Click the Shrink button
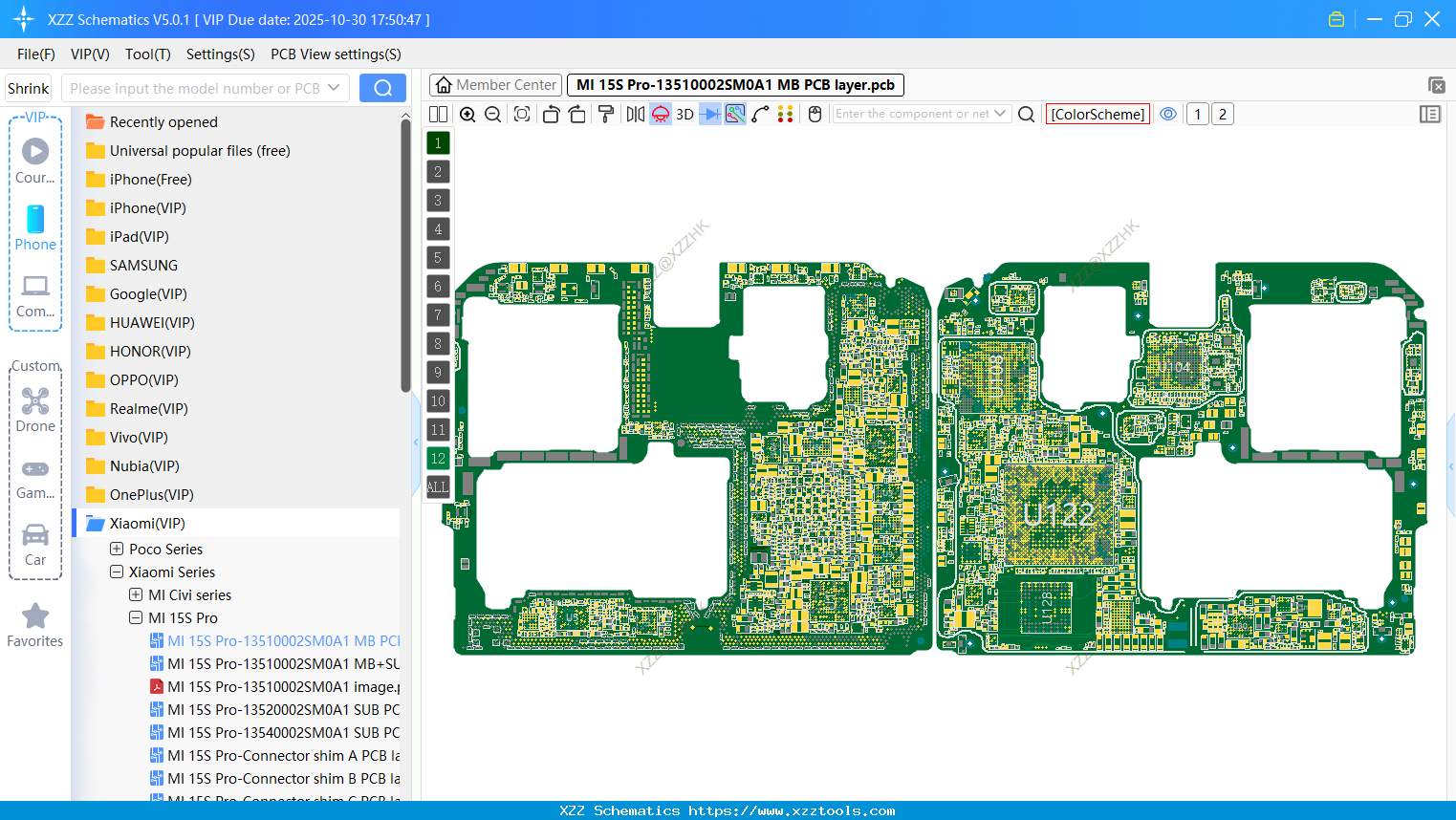 [x=28, y=88]
